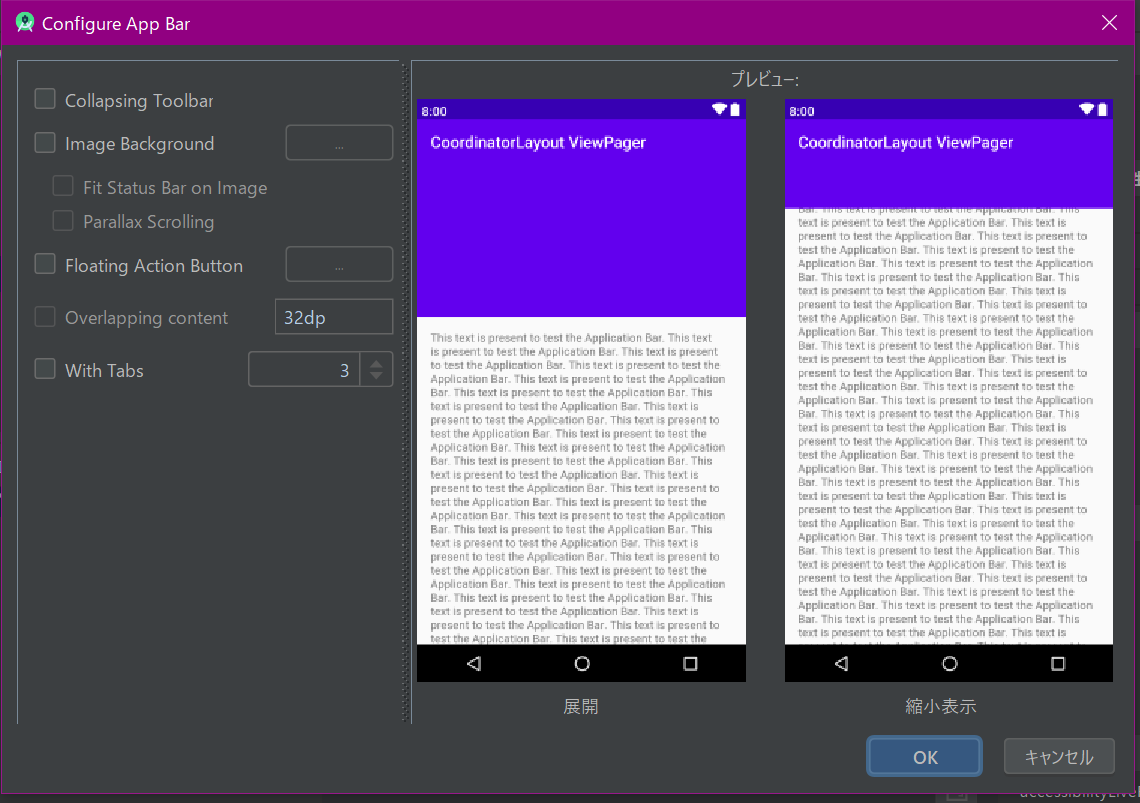1140x803 pixels.
Task: Click the キャンセル button
Action: click(1059, 756)
